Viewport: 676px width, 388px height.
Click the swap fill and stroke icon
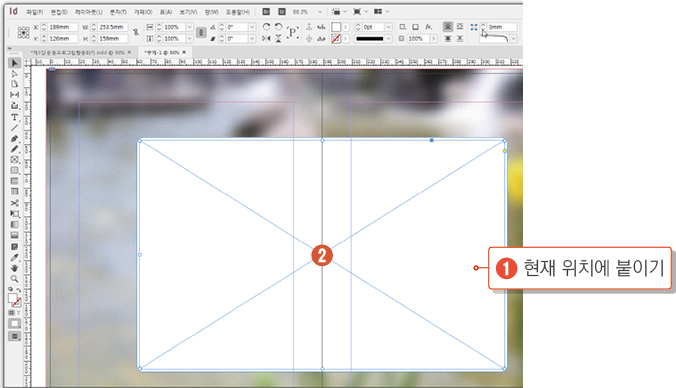[19, 291]
